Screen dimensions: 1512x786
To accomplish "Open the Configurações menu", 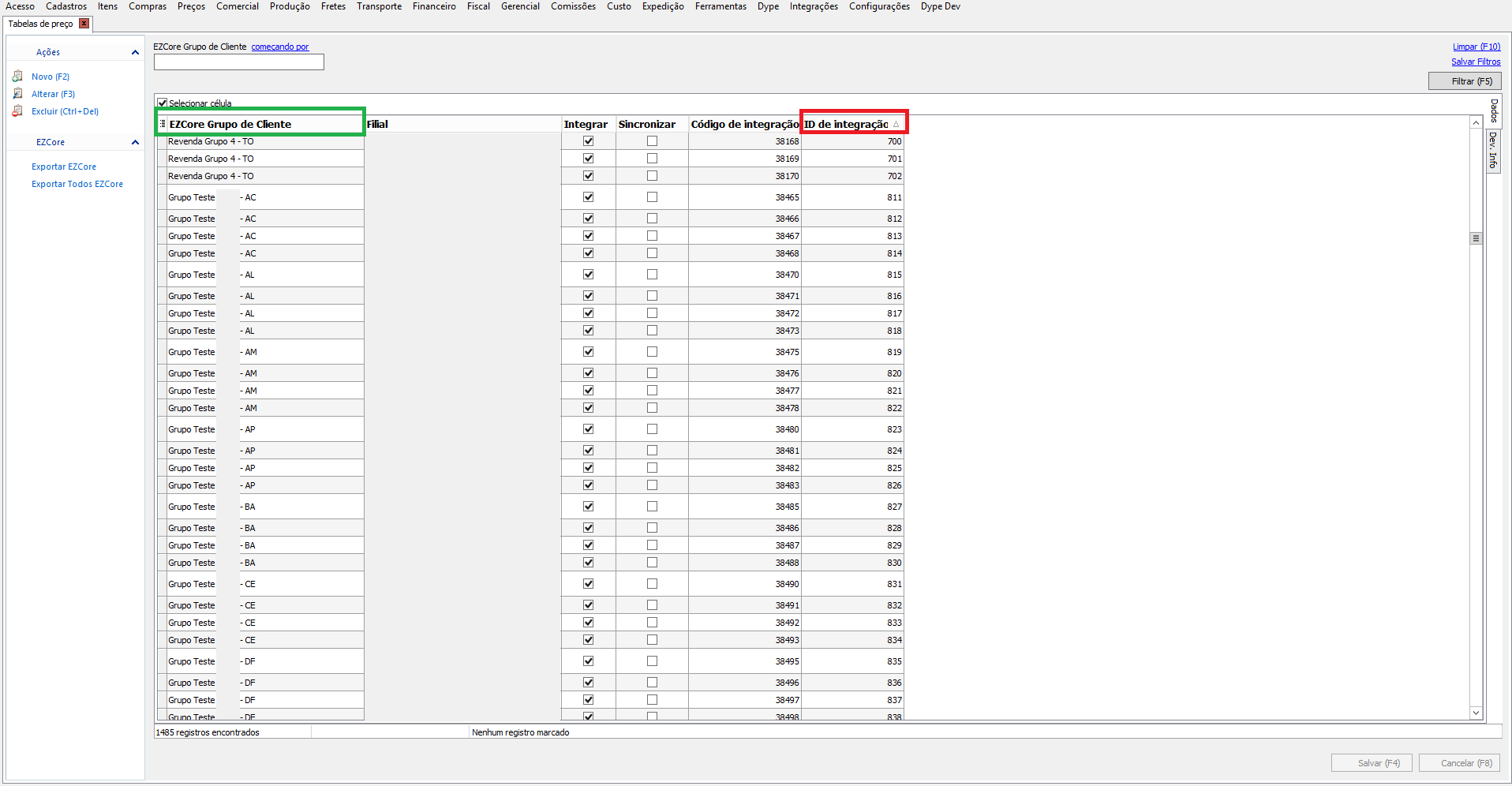I will pos(879,6).
